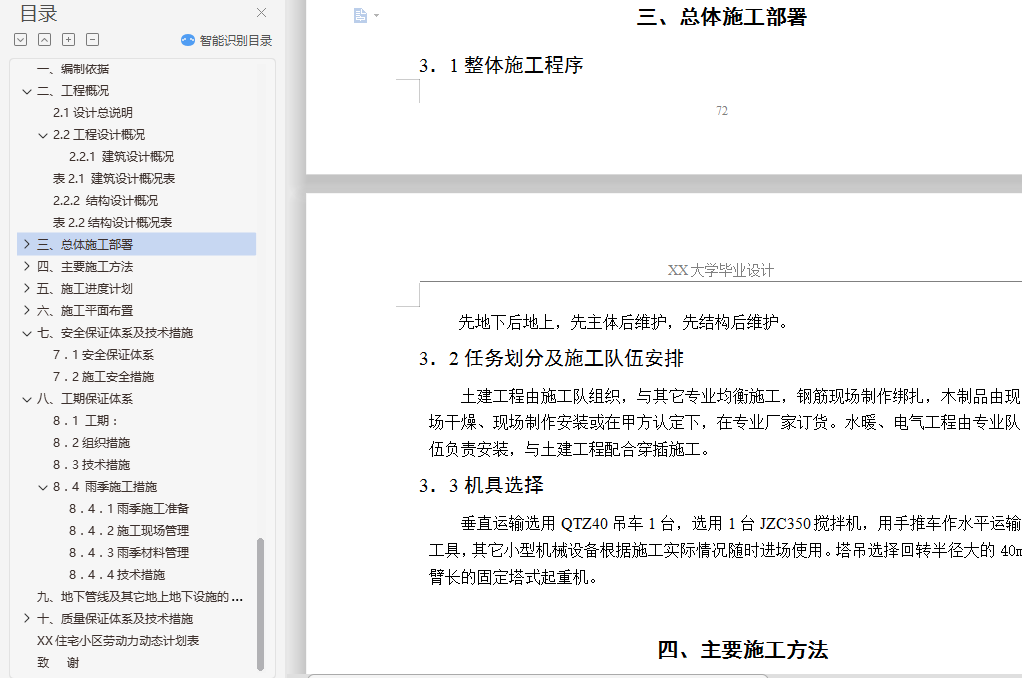
Task: Expand the 十、质量保证体系及技术措施 section
Action: tap(27, 619)
